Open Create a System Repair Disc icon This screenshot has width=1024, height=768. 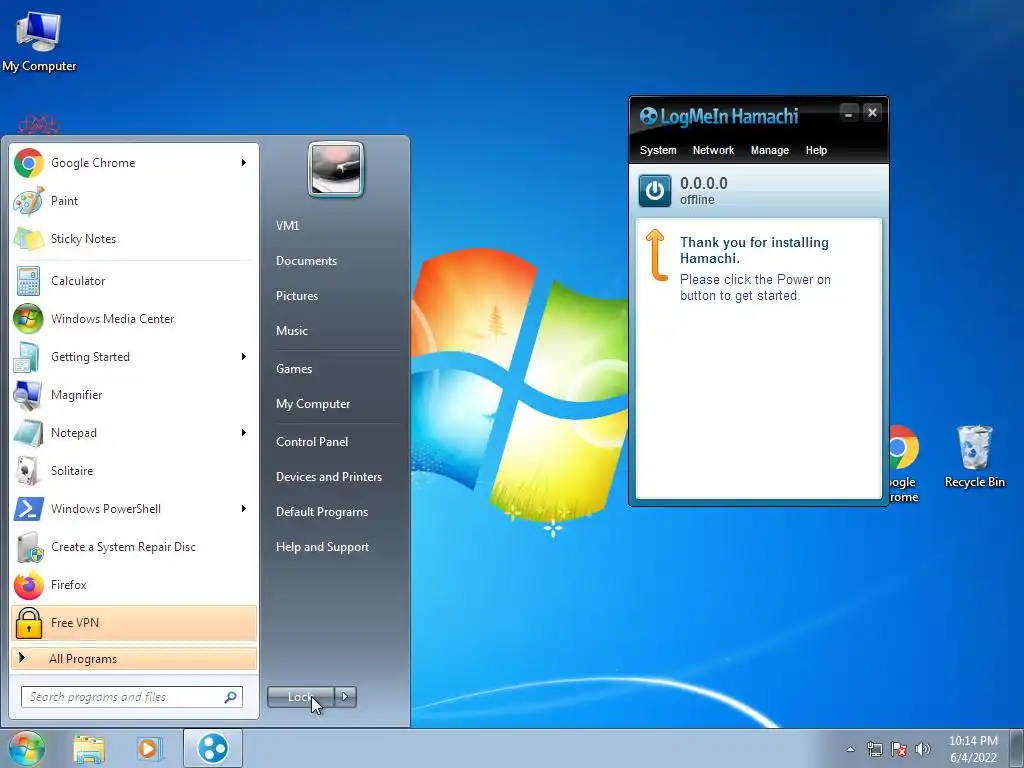(x=29, y=547)
